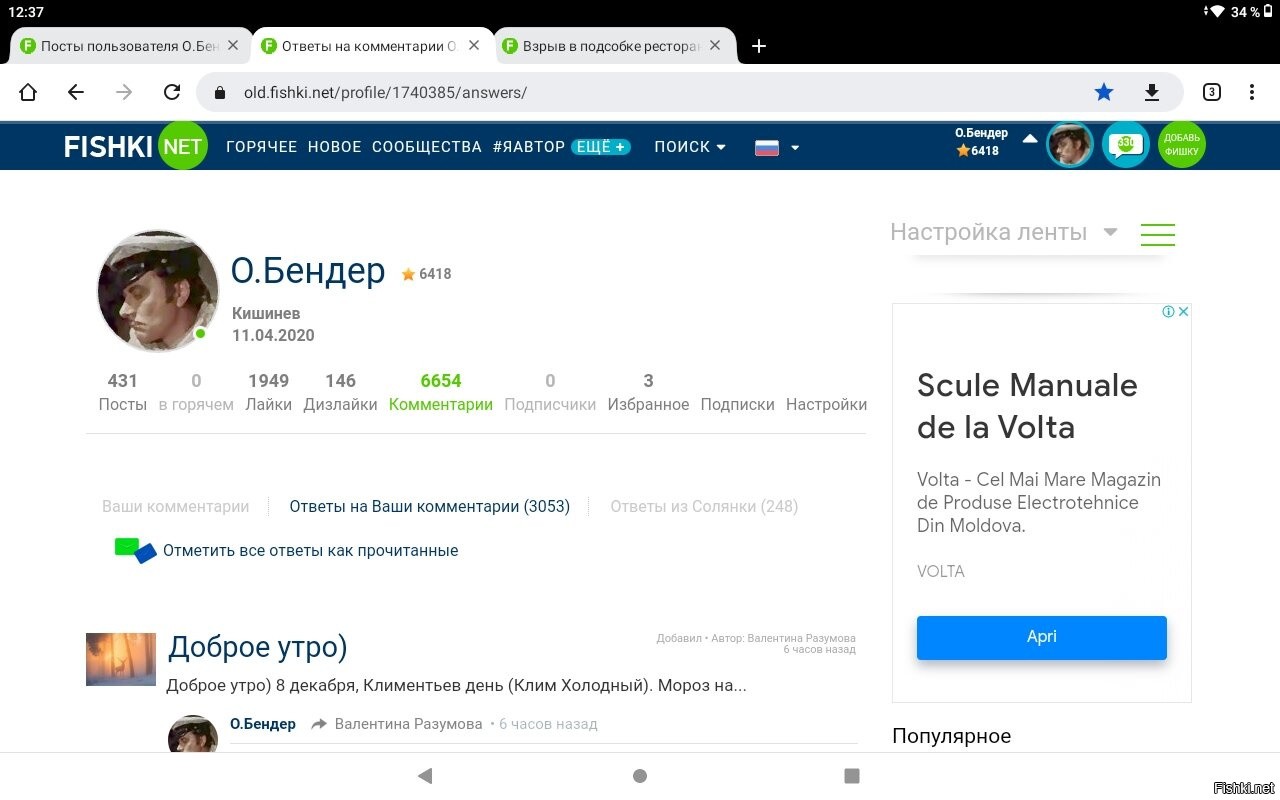The image size is (1280, 800).
Task: Open the Горячее menu item
Action: click(x=261, y=147)
